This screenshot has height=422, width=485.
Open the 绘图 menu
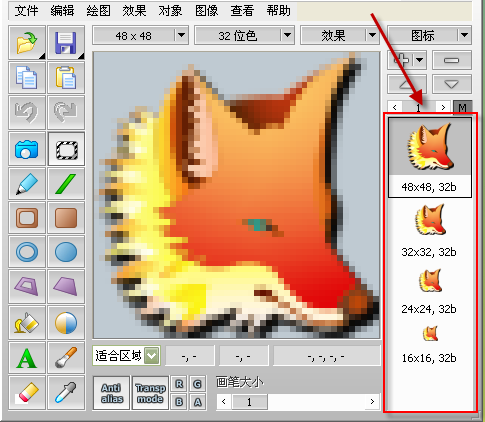click(x=98, y=11)
